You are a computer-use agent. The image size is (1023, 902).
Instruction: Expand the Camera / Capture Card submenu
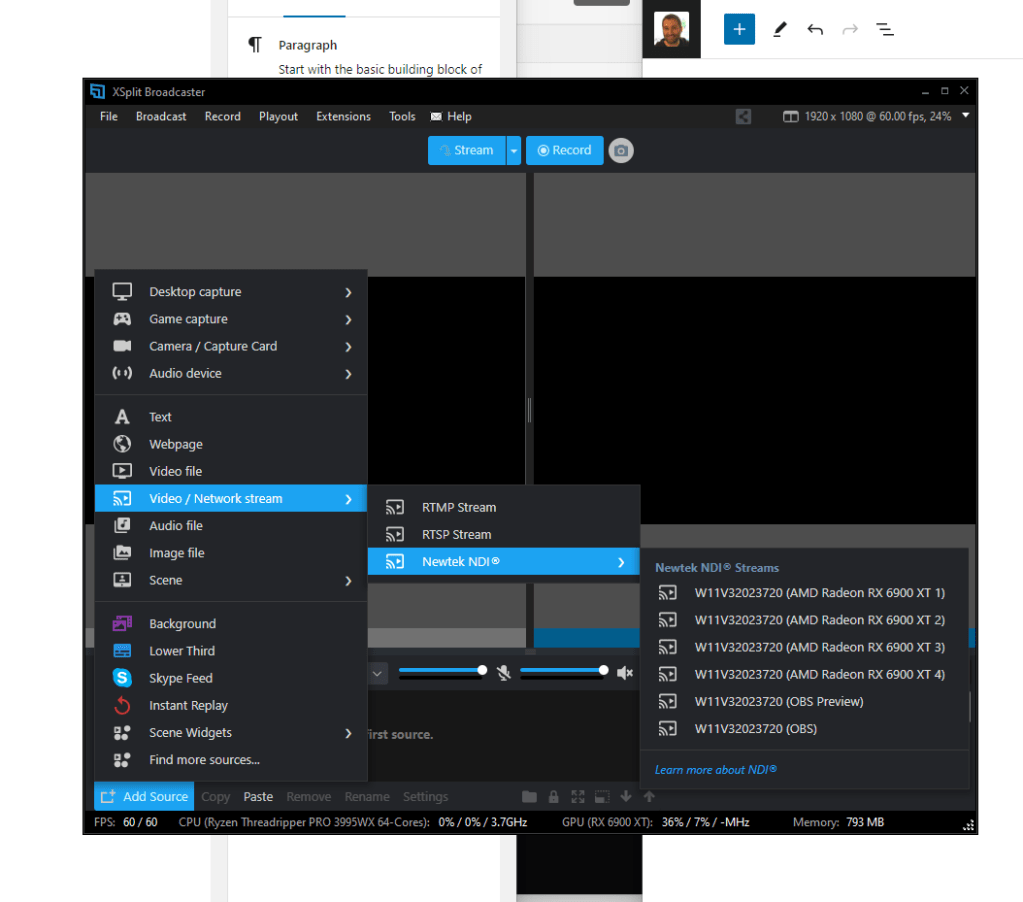[231, 346]
